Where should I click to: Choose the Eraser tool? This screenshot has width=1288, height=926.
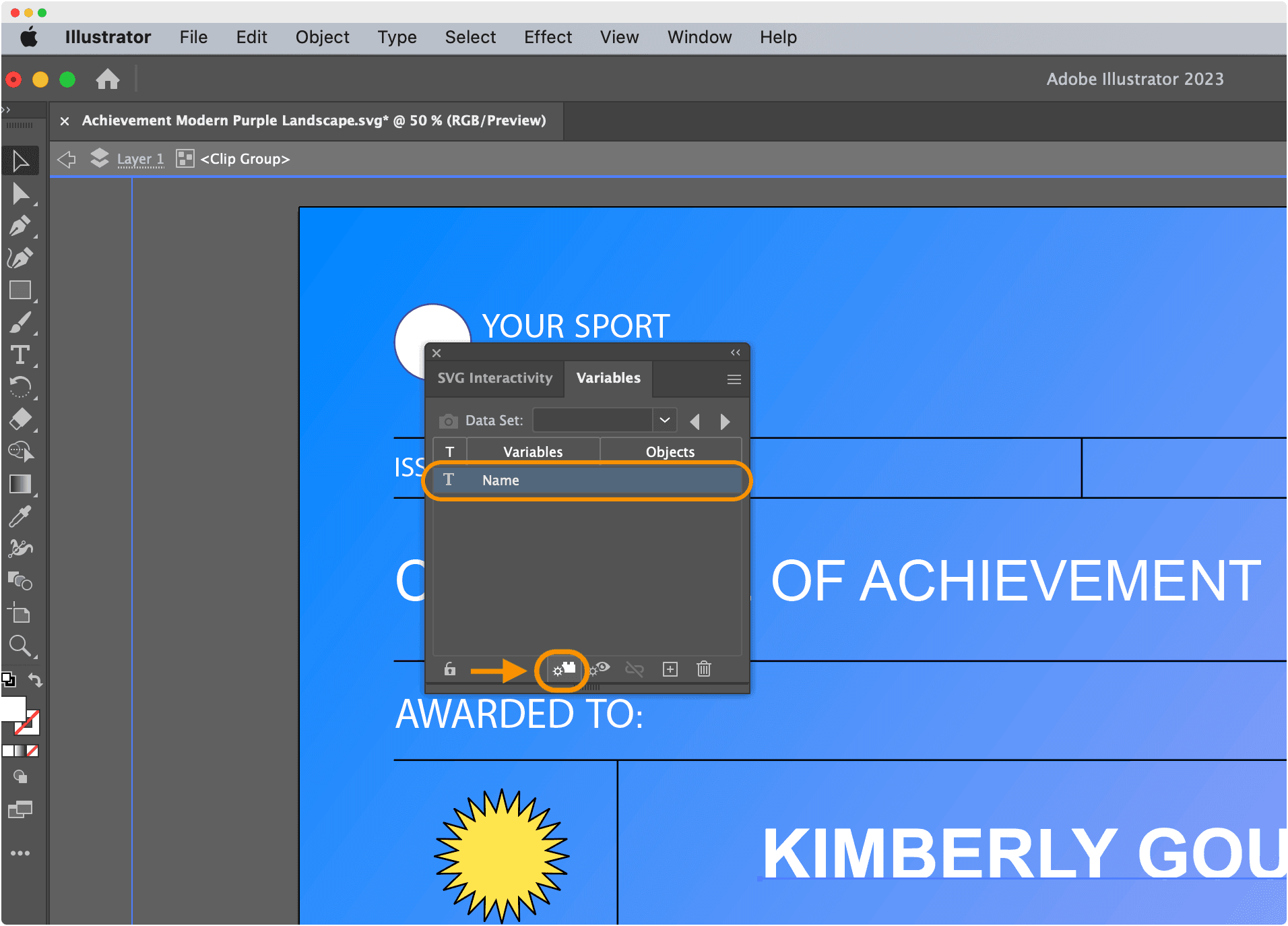(x=20, y=419)
